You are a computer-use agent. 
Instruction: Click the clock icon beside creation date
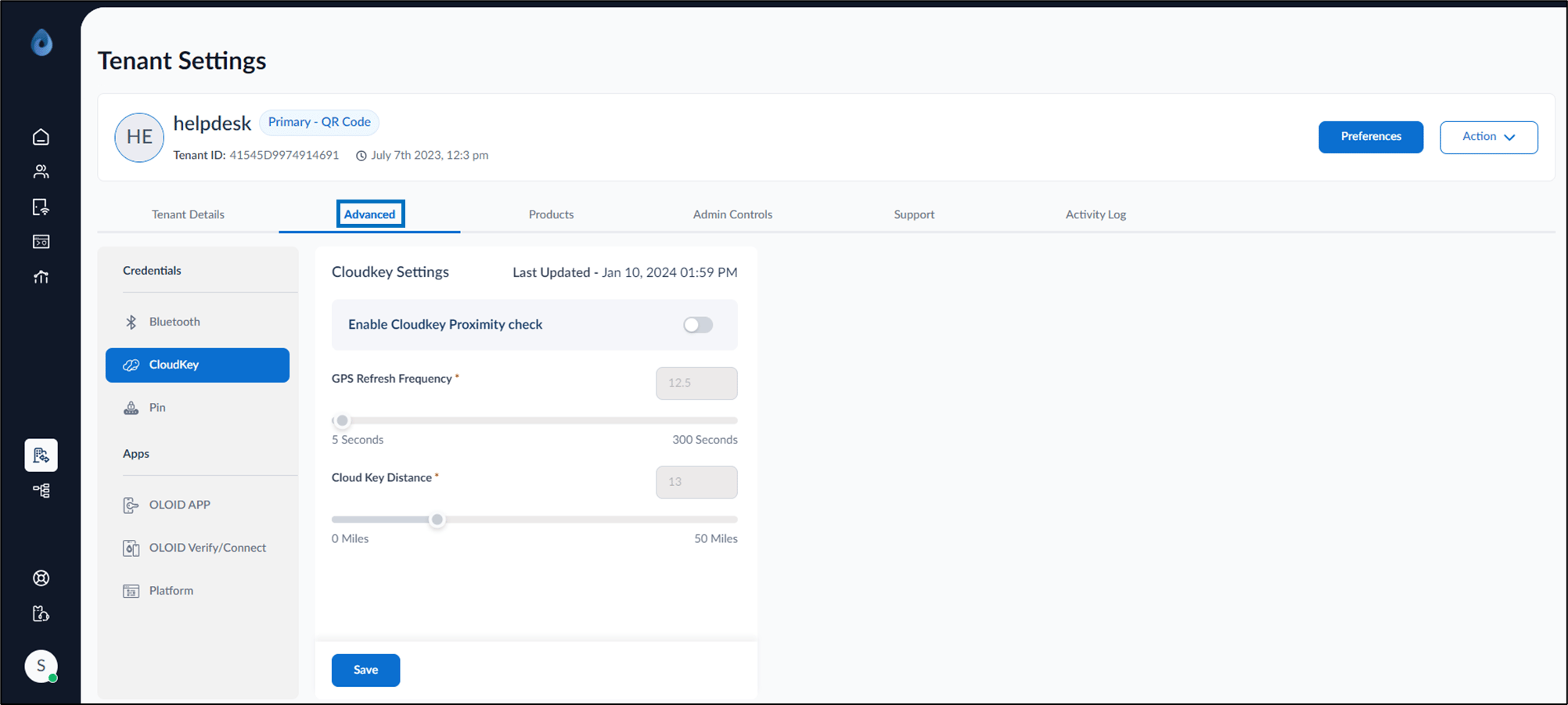point(361,156)
